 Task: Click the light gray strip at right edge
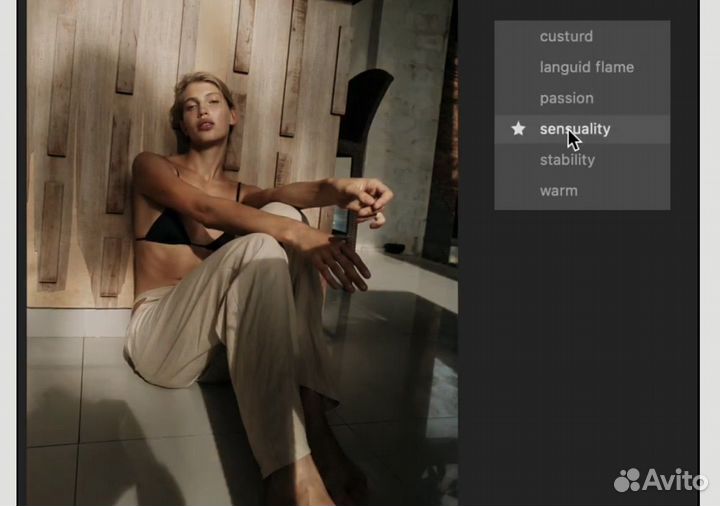click(709, 250)
